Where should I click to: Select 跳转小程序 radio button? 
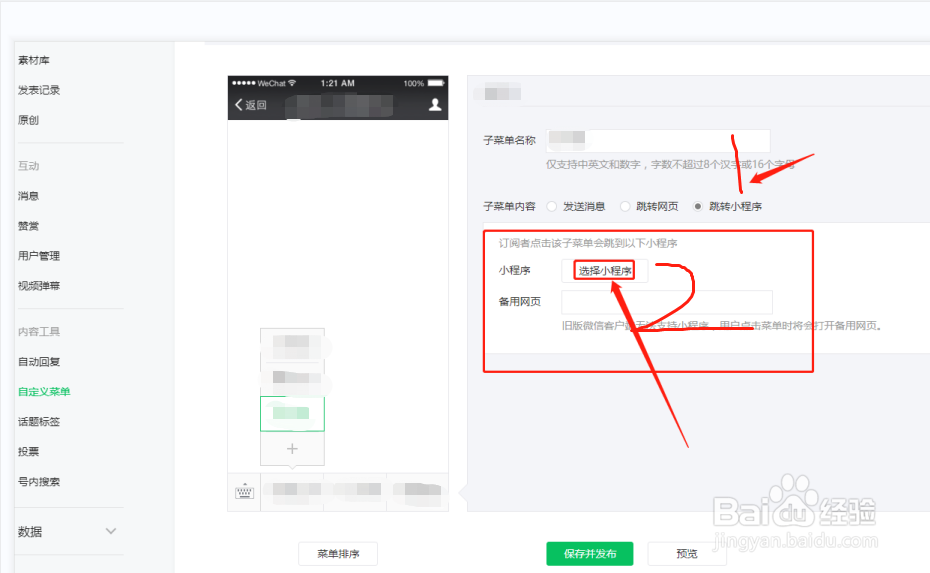click(x=698, y=206)
